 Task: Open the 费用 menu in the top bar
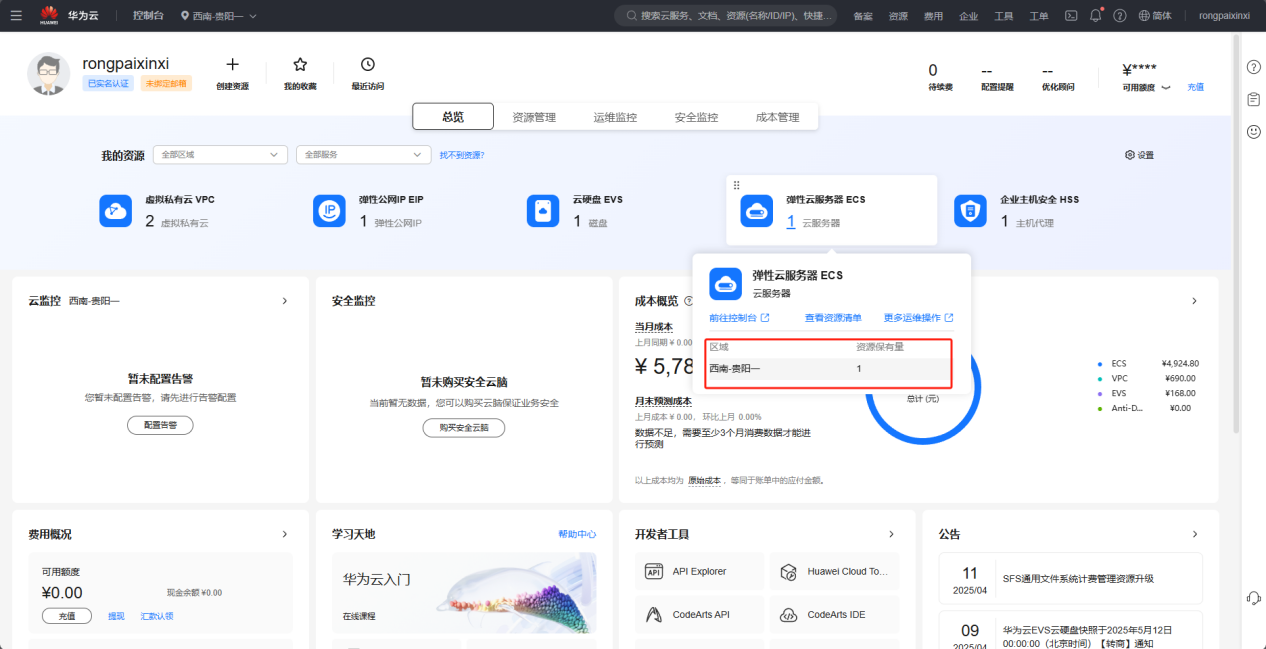[933, 16]
